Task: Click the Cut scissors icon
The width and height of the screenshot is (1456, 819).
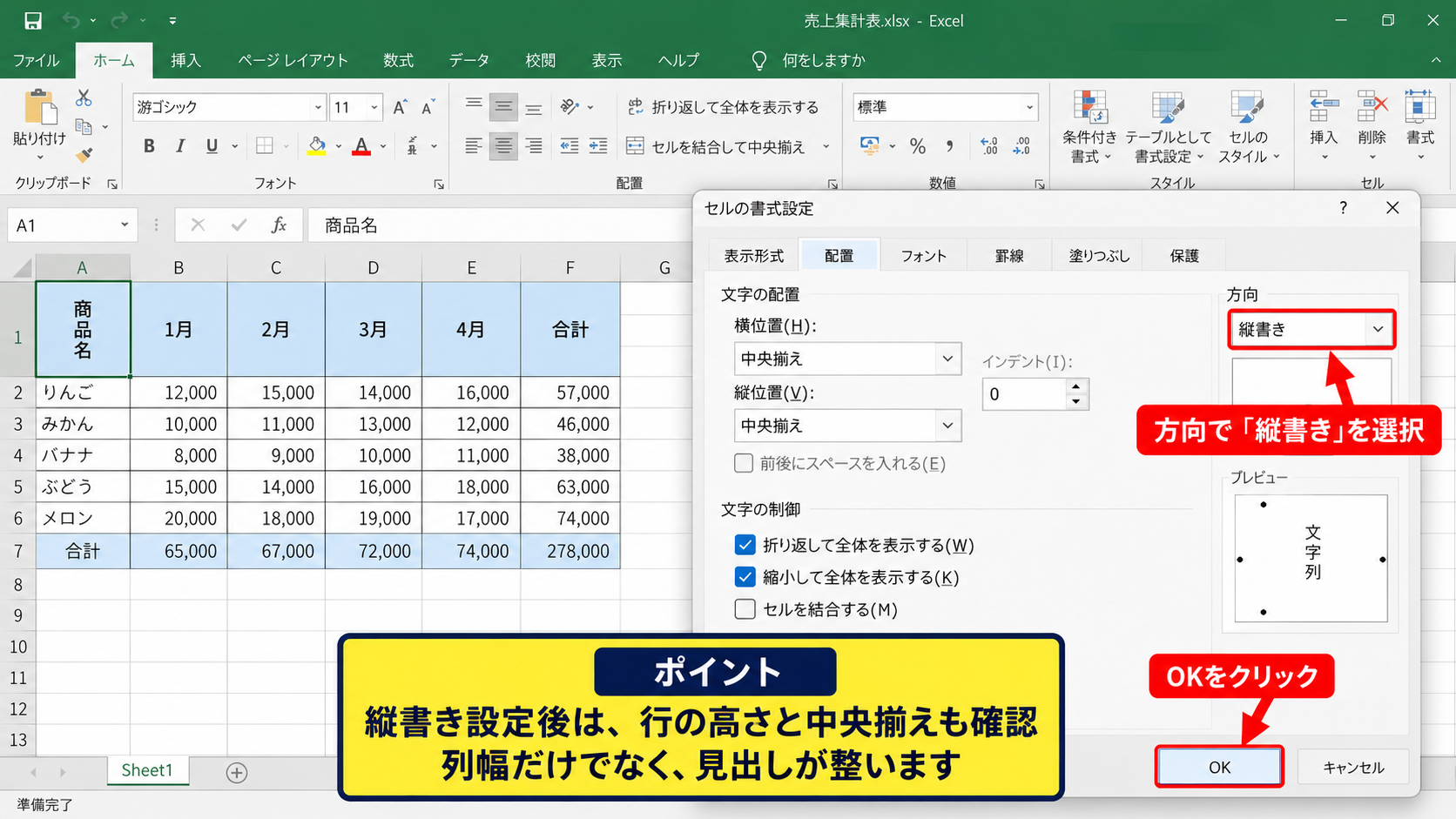Action: (x=84, y=97)
